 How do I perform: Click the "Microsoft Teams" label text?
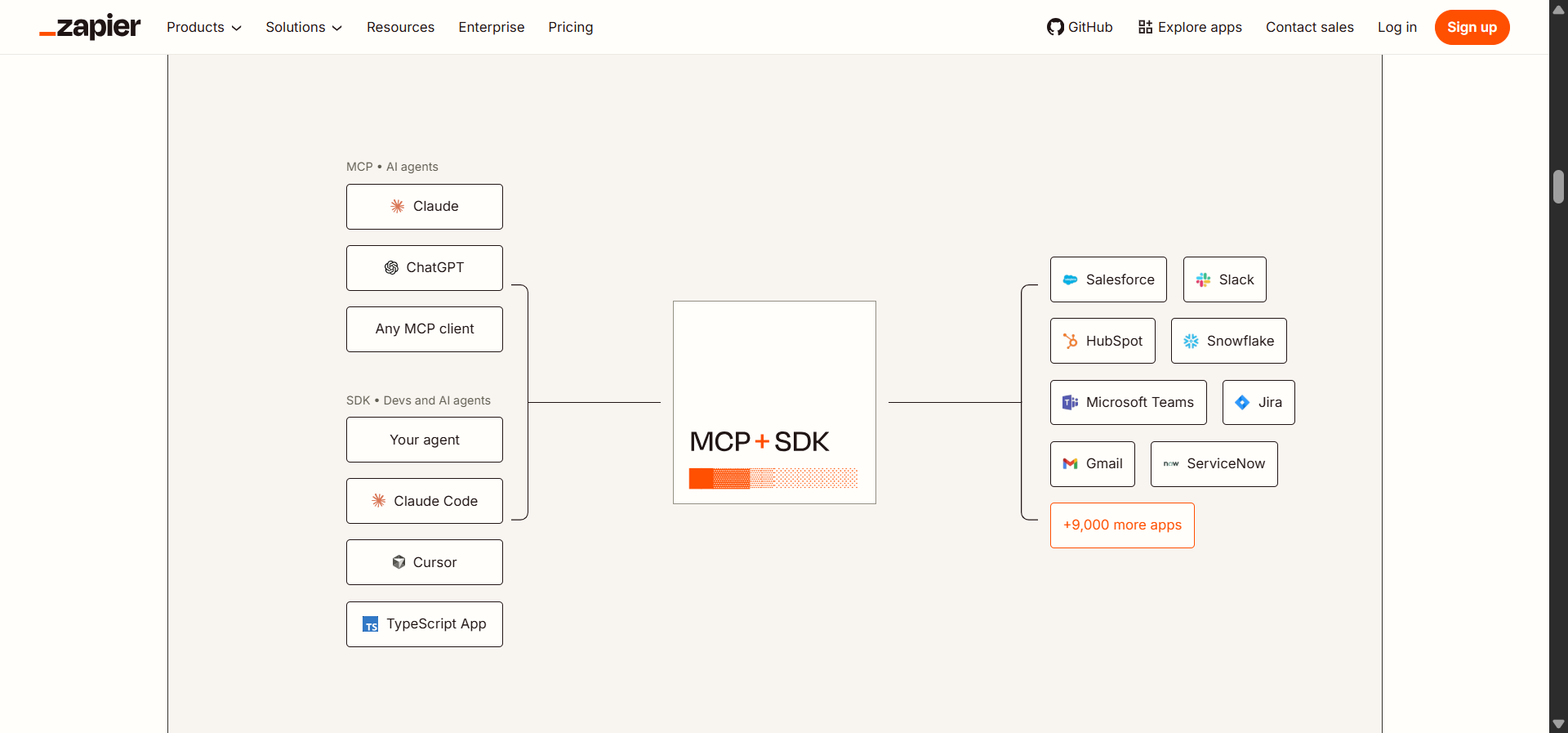tap(1140, 402)
